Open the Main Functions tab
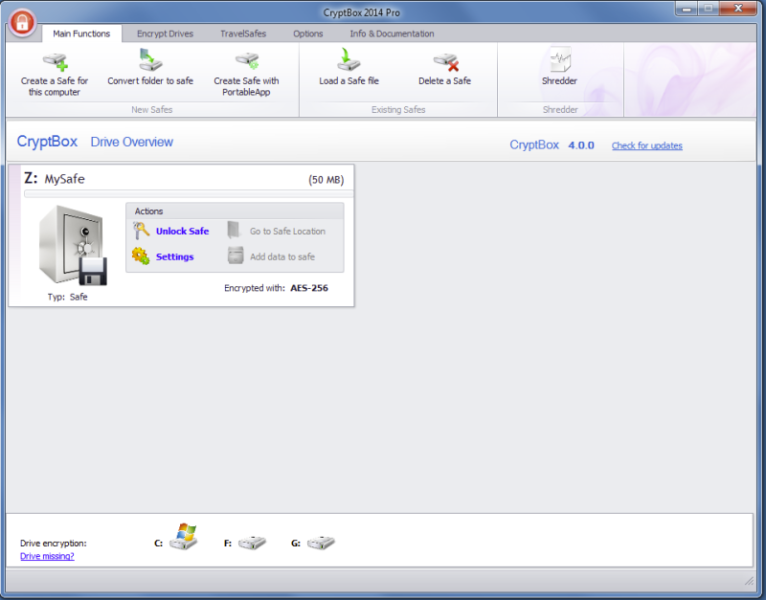The height and width of the screenshot is (600, 766). [82, 34]
